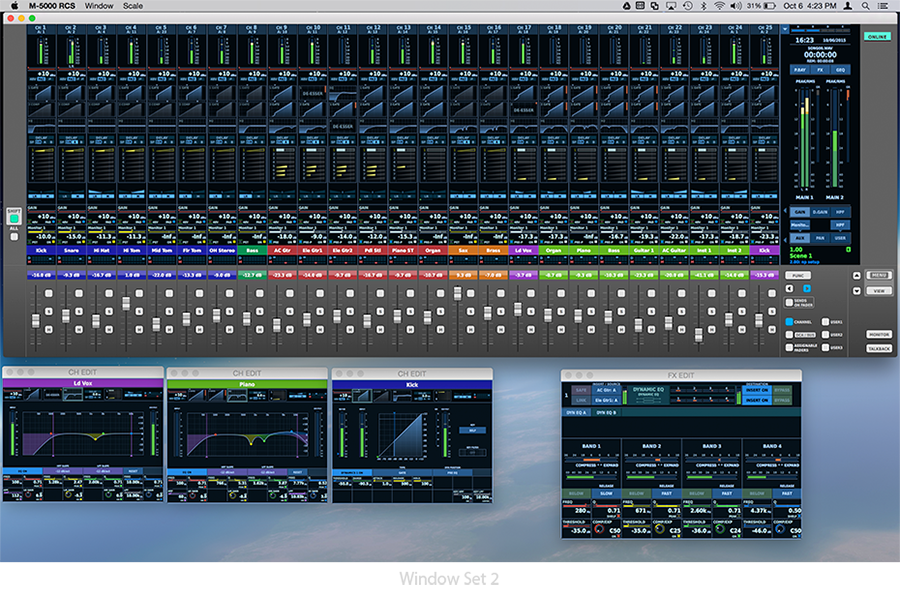Click the up arrow button beside MENU

click(x=856, y=275)
